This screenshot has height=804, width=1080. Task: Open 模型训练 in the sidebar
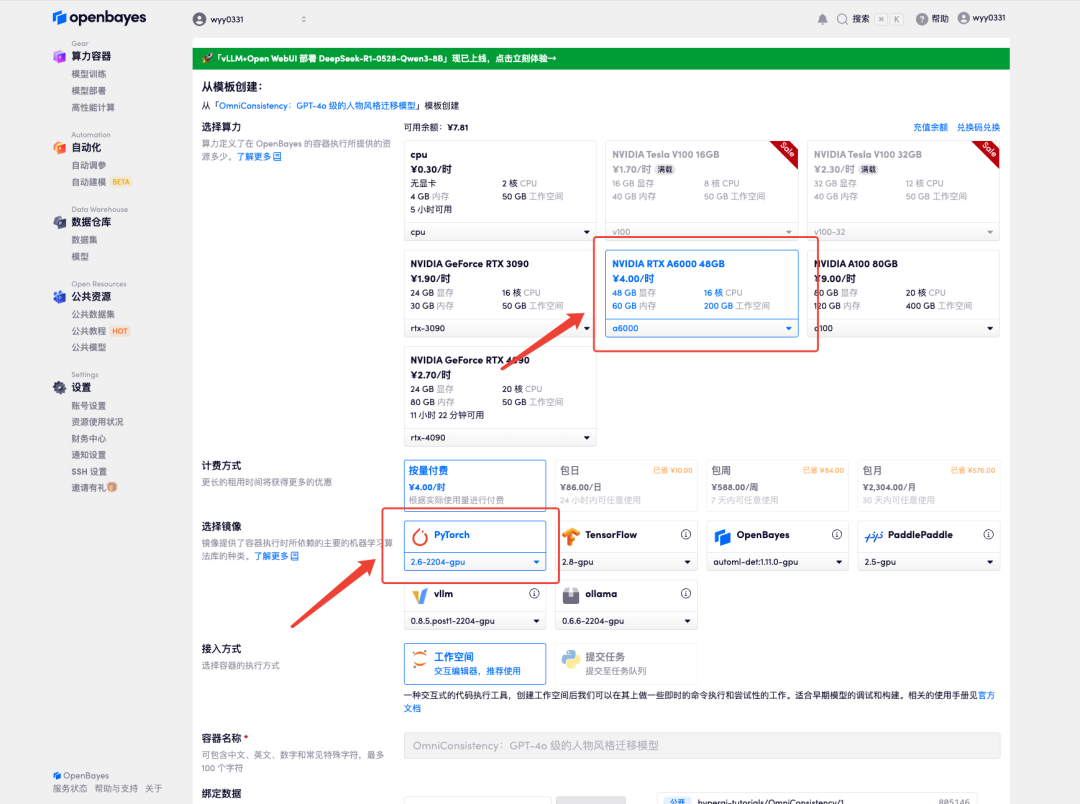click(89, 74)
